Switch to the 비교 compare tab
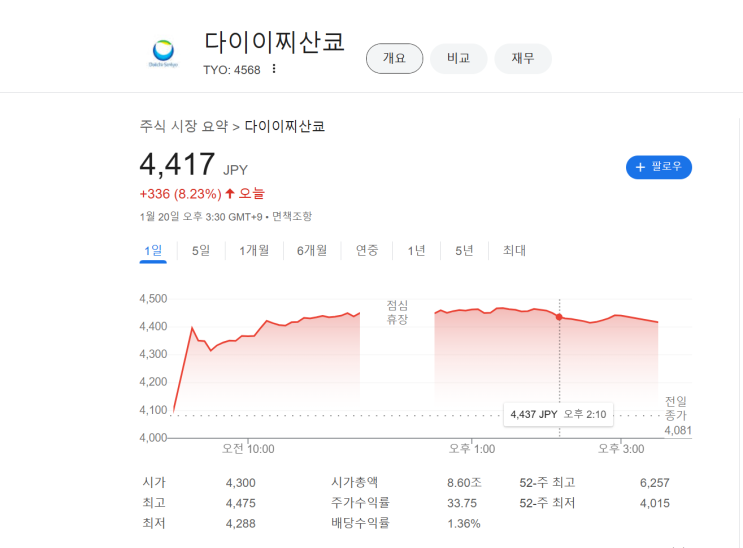The height and width of the screenshot is (548, 743). pos(459,58)
